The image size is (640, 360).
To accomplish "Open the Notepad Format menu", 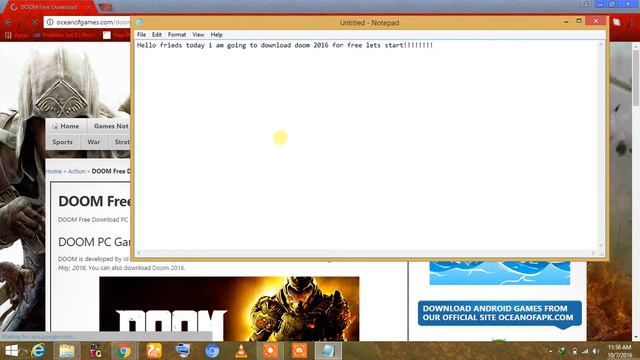I will click(x=177, y=35).
